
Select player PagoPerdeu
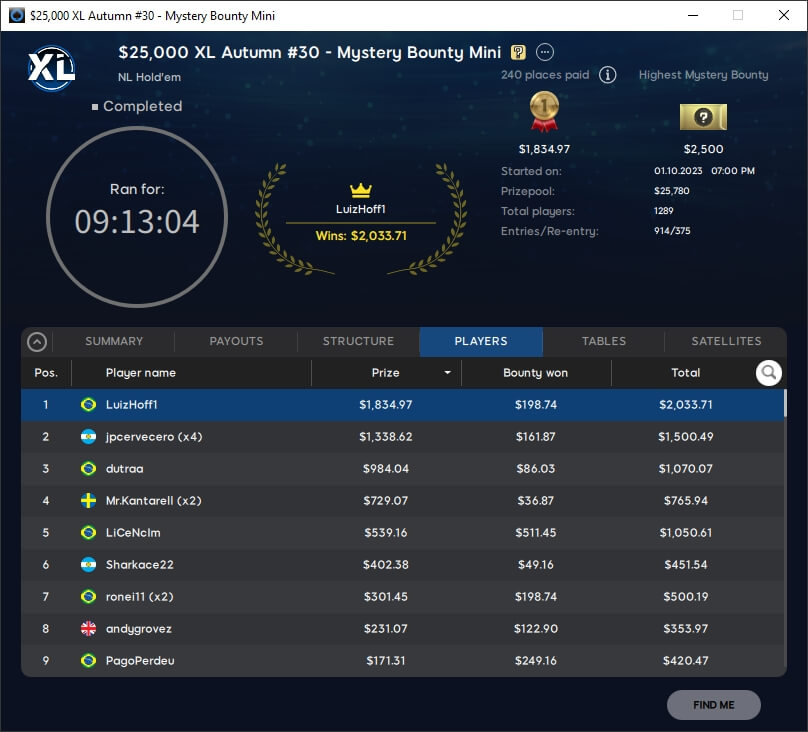point(140,660)
